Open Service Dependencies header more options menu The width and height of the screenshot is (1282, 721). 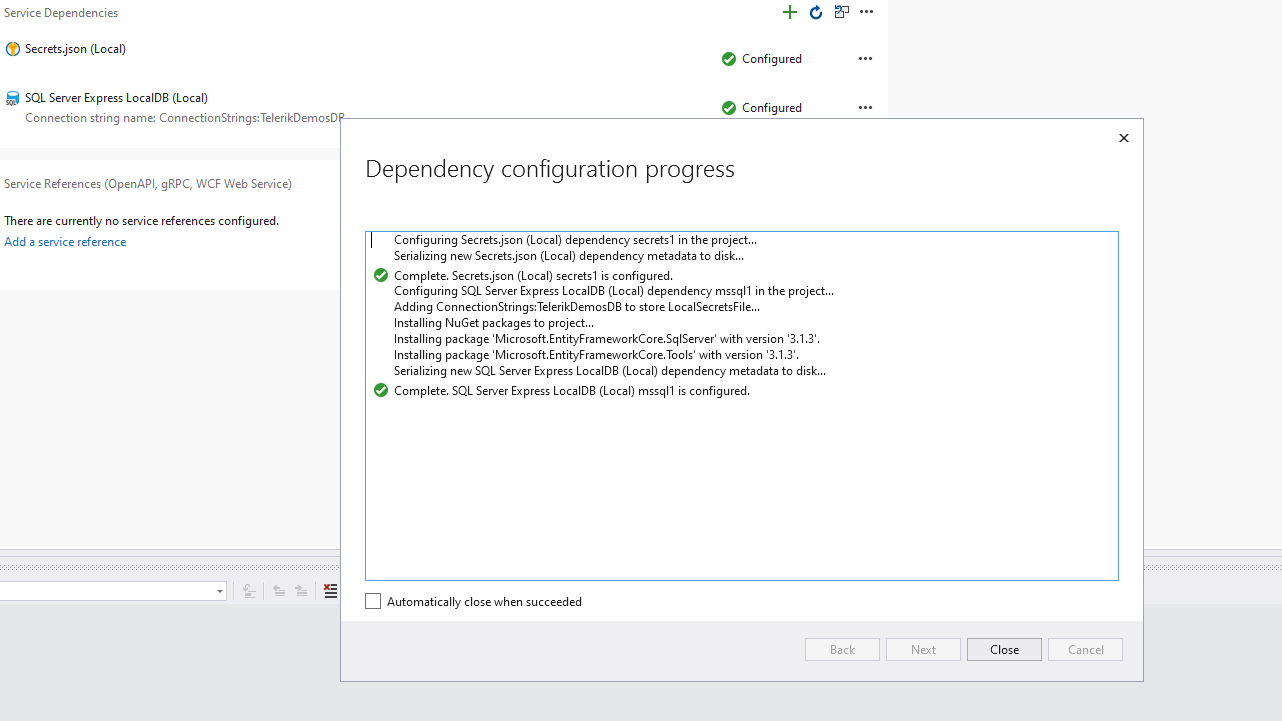click(x=867, y=12)
